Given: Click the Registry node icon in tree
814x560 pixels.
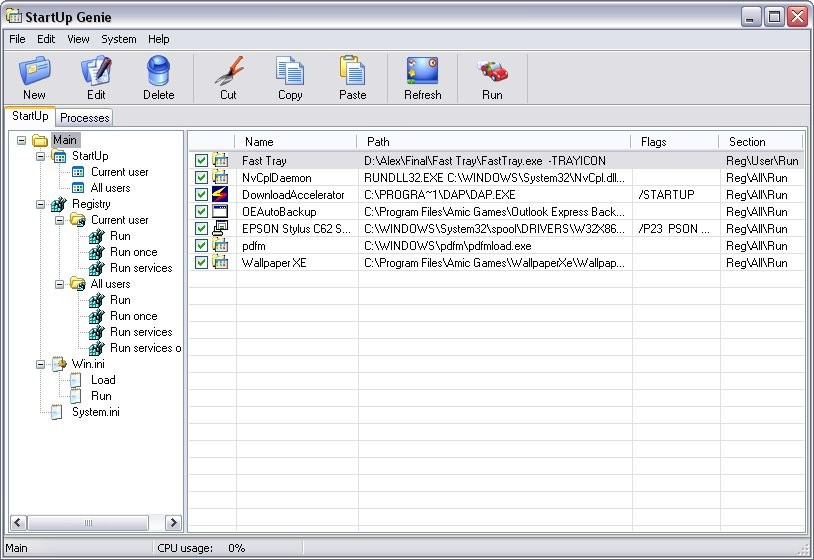Looking at the screenshot, I should (59, 204).
